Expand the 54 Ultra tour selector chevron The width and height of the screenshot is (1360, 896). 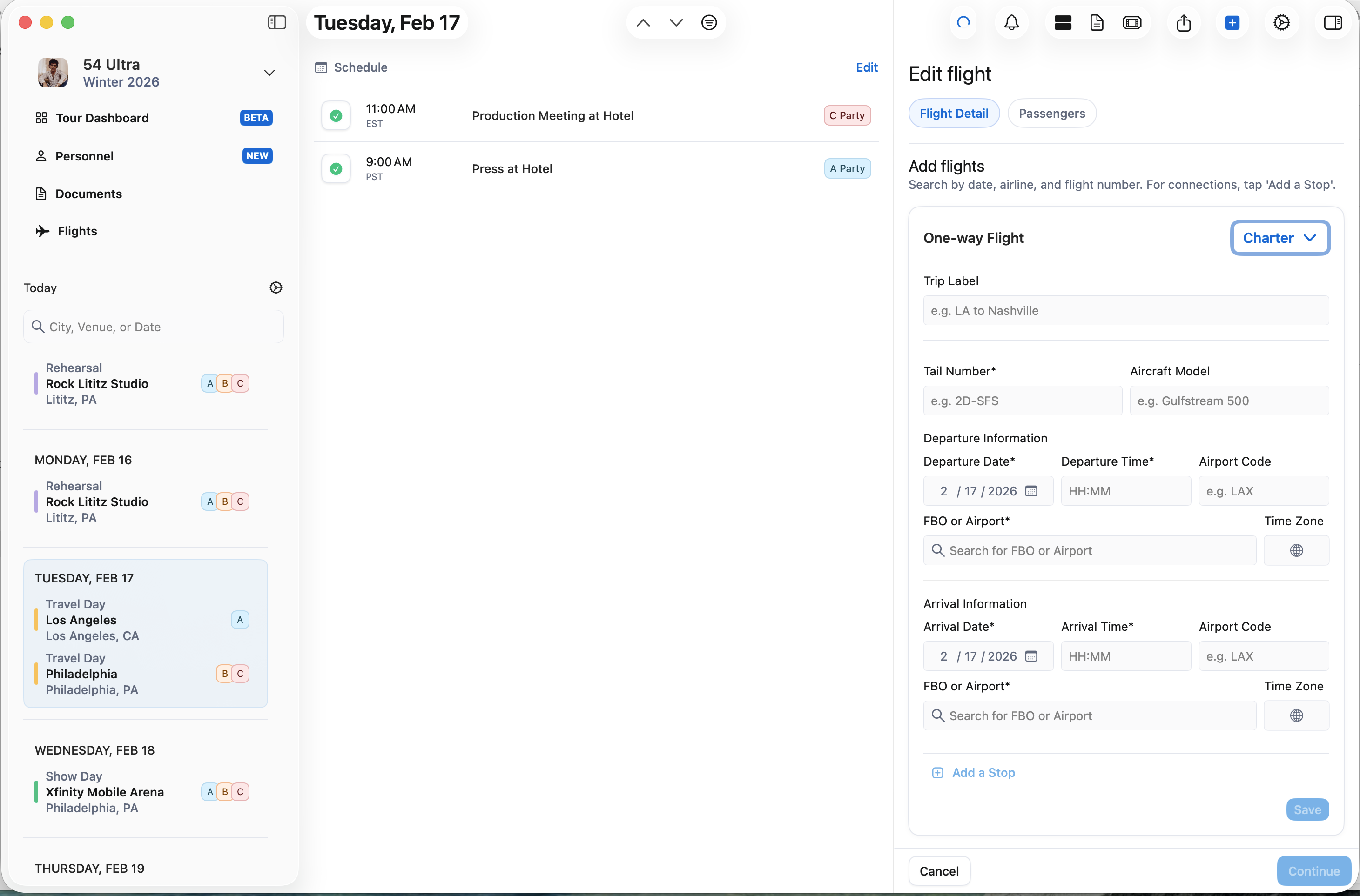pos(269,73)
